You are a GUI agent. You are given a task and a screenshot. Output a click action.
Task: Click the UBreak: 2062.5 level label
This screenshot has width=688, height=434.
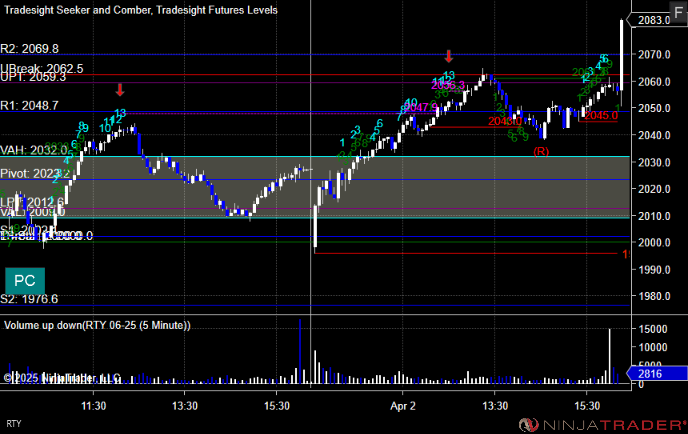[42, 68]
